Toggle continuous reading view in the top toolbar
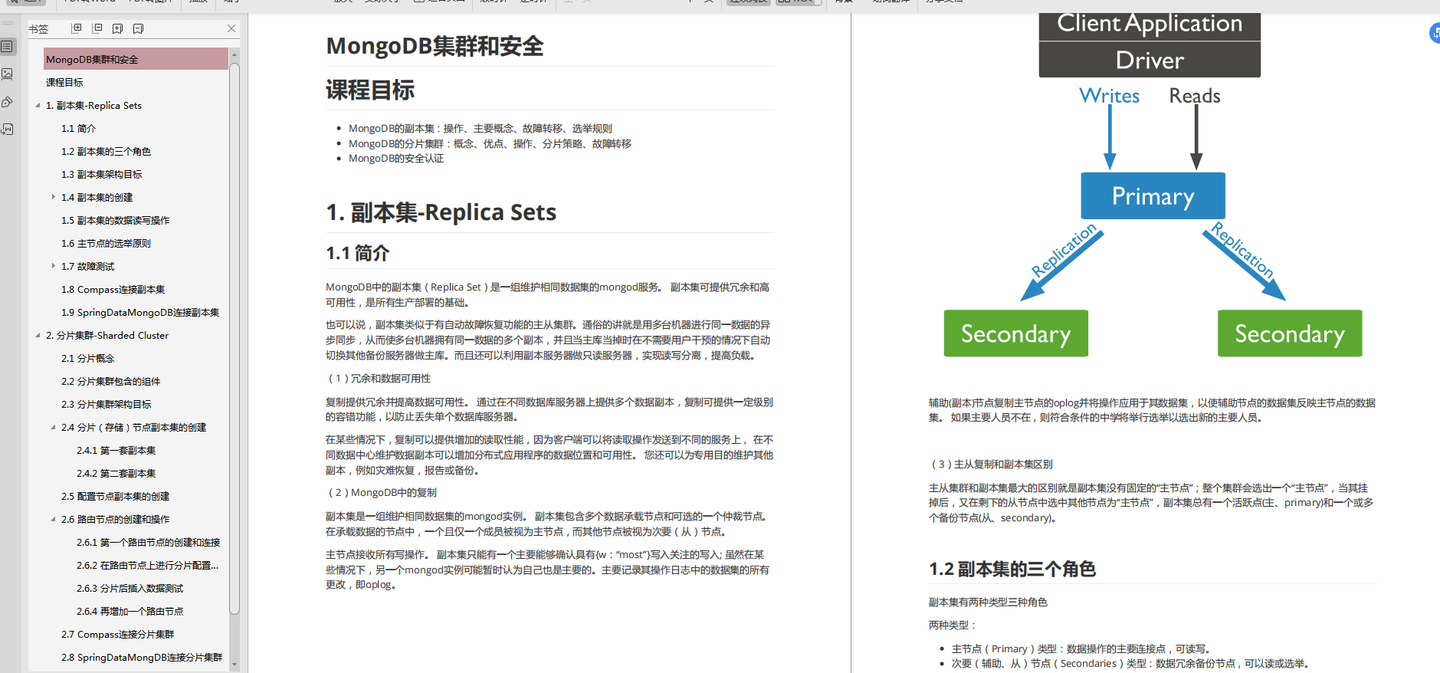 click(x=748, y=3)
